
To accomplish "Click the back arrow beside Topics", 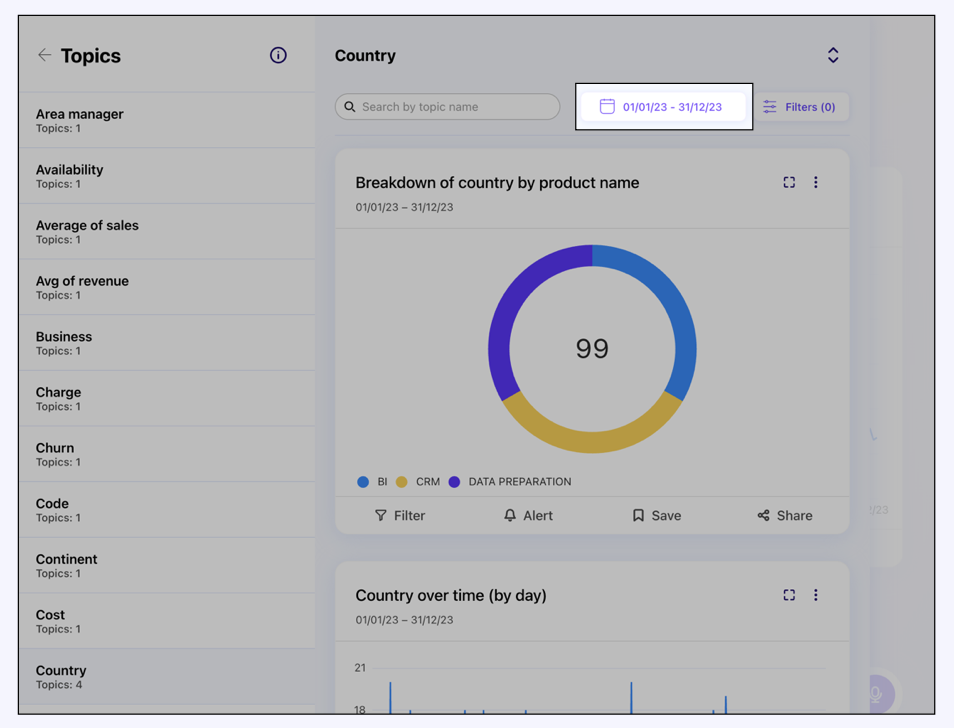I will click(x=44, y=55).
